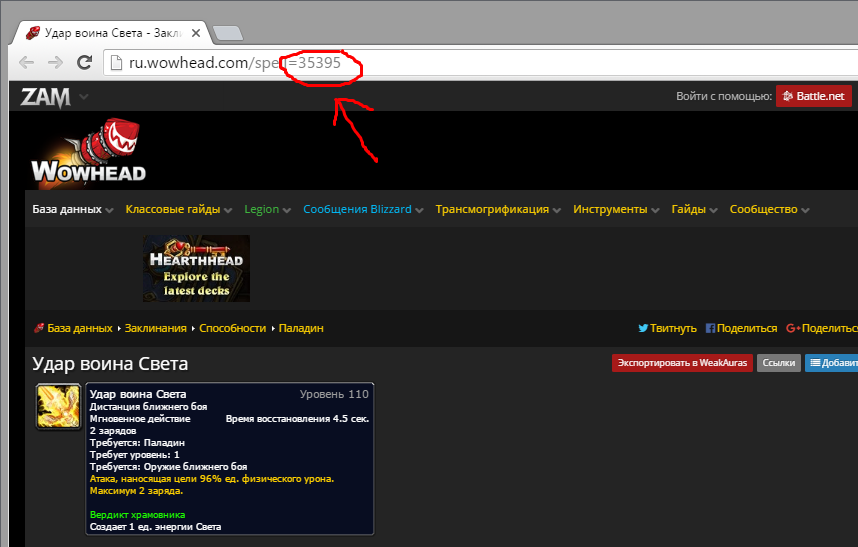Screen dimensions: 858x547
Task: Click Экспортировать в WeakAuras button
Action: (x=682, y=363)
